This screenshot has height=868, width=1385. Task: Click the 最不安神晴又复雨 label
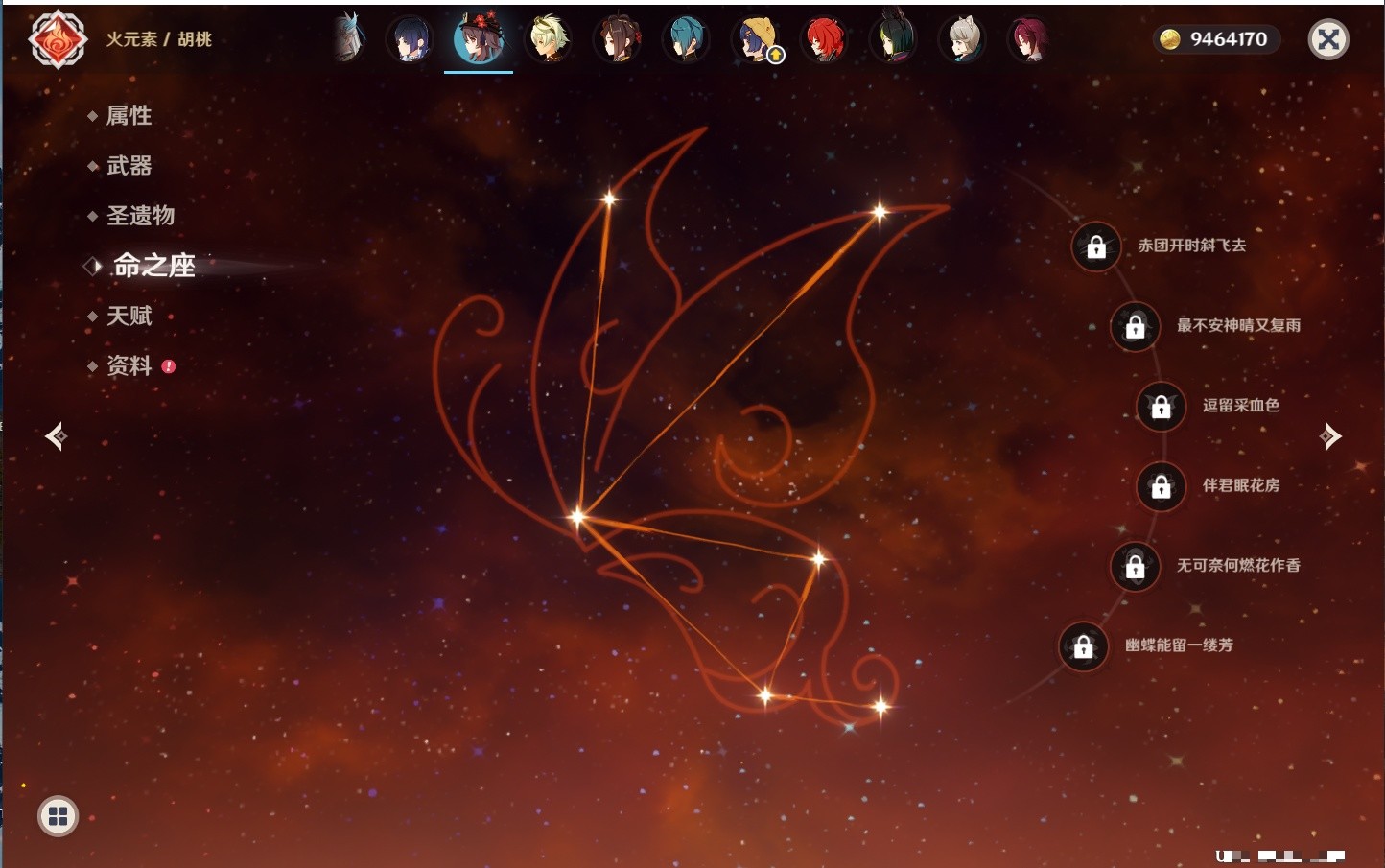click(1239, 325)
